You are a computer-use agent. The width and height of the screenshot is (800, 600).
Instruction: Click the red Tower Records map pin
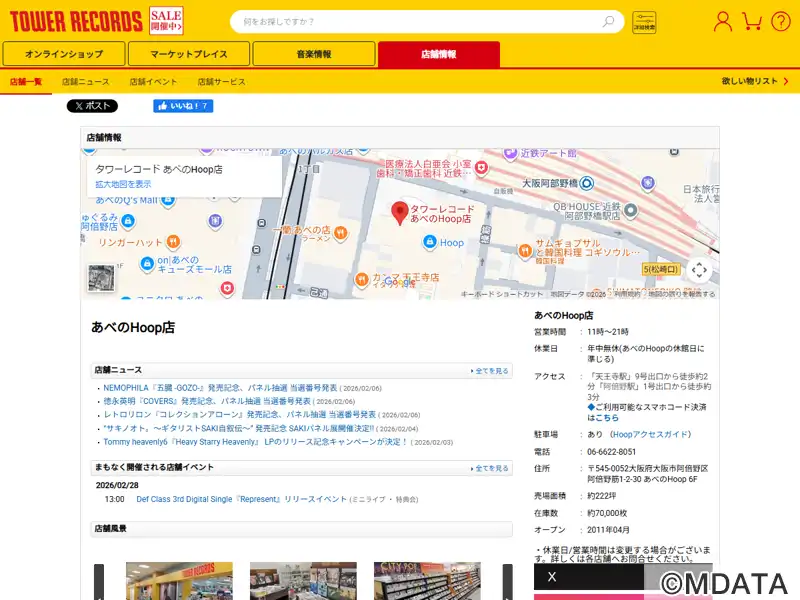click(399, 212)
